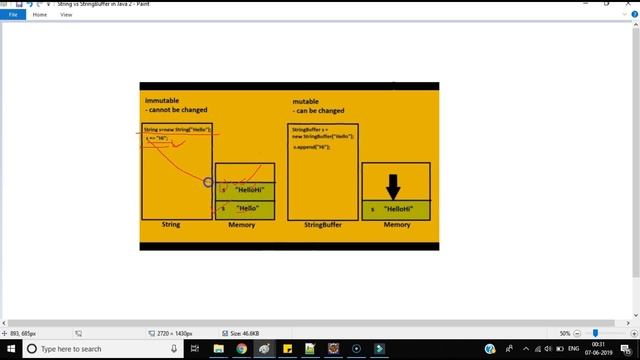This screenshot has height=360, width=640.
Task: Click the 50% zoom level text
Action: tap(564, 333)
